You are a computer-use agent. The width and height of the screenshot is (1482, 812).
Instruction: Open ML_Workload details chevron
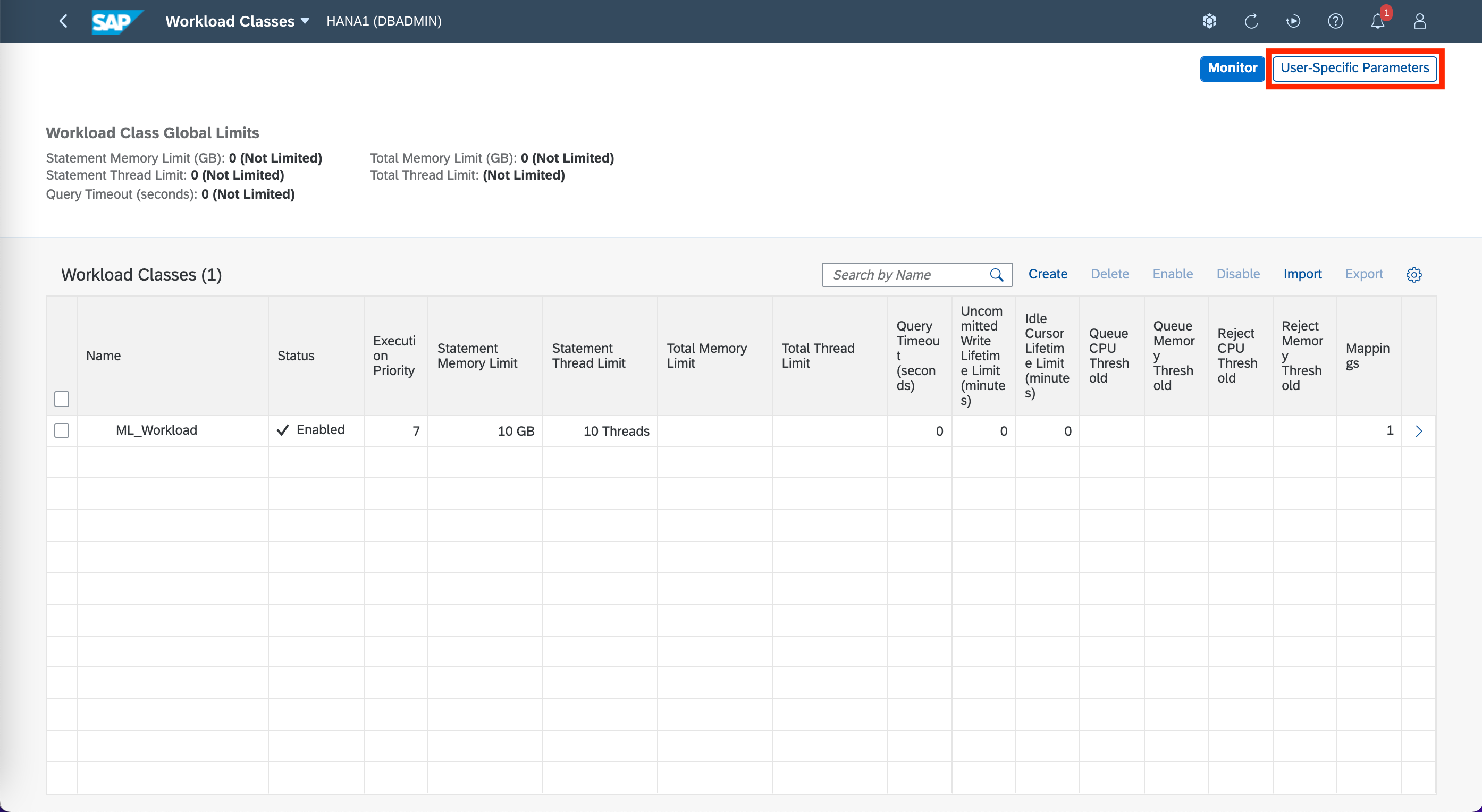click(1418, 431)
